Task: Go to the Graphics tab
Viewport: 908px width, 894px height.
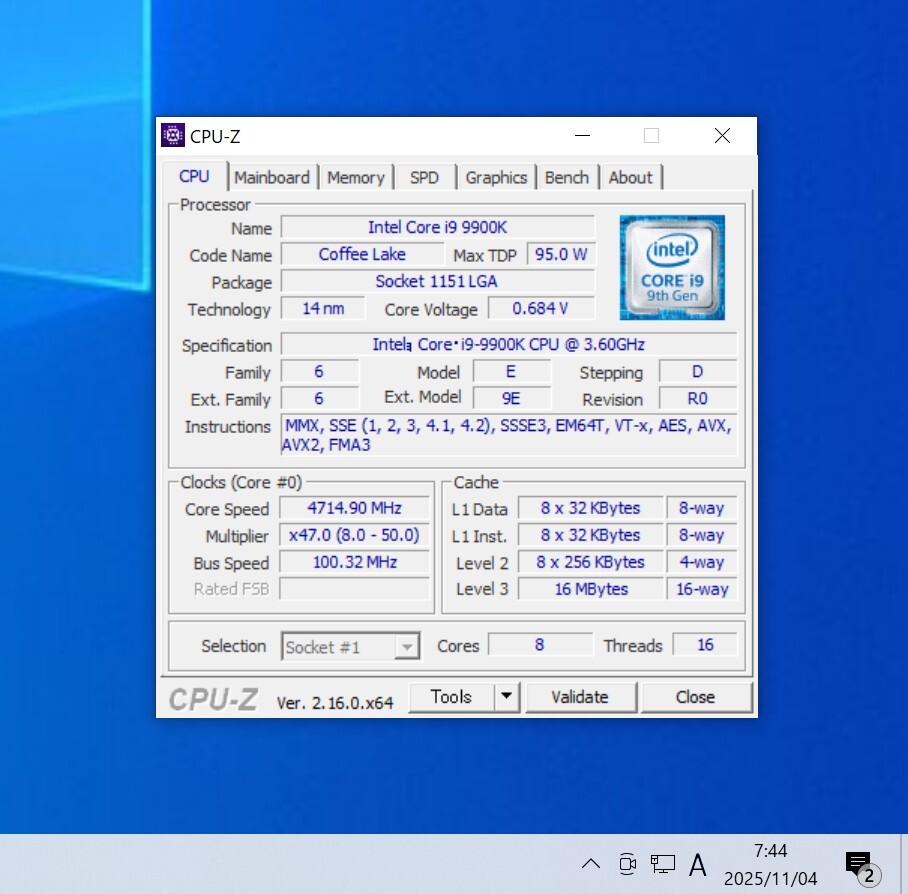Action: [496, 177]
